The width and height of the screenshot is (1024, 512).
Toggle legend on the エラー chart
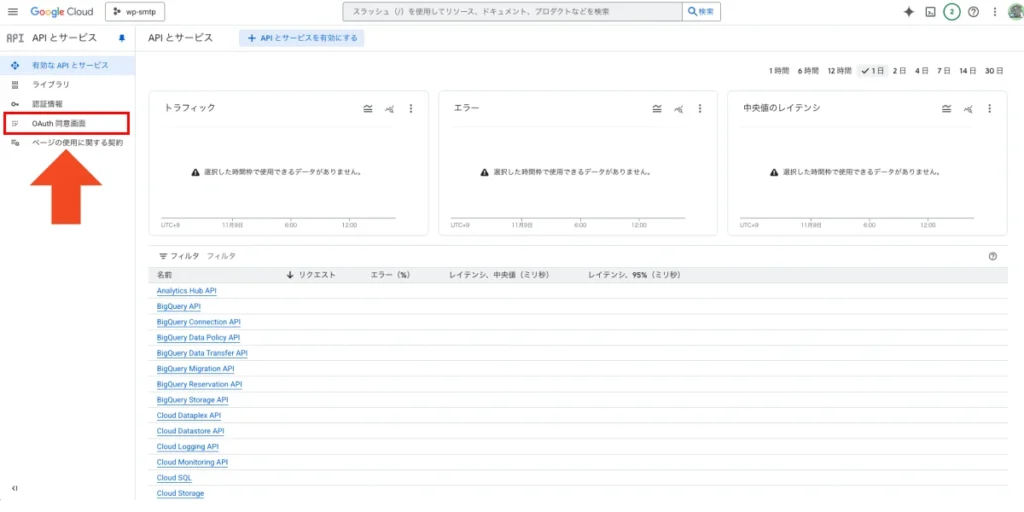[657, 108]
